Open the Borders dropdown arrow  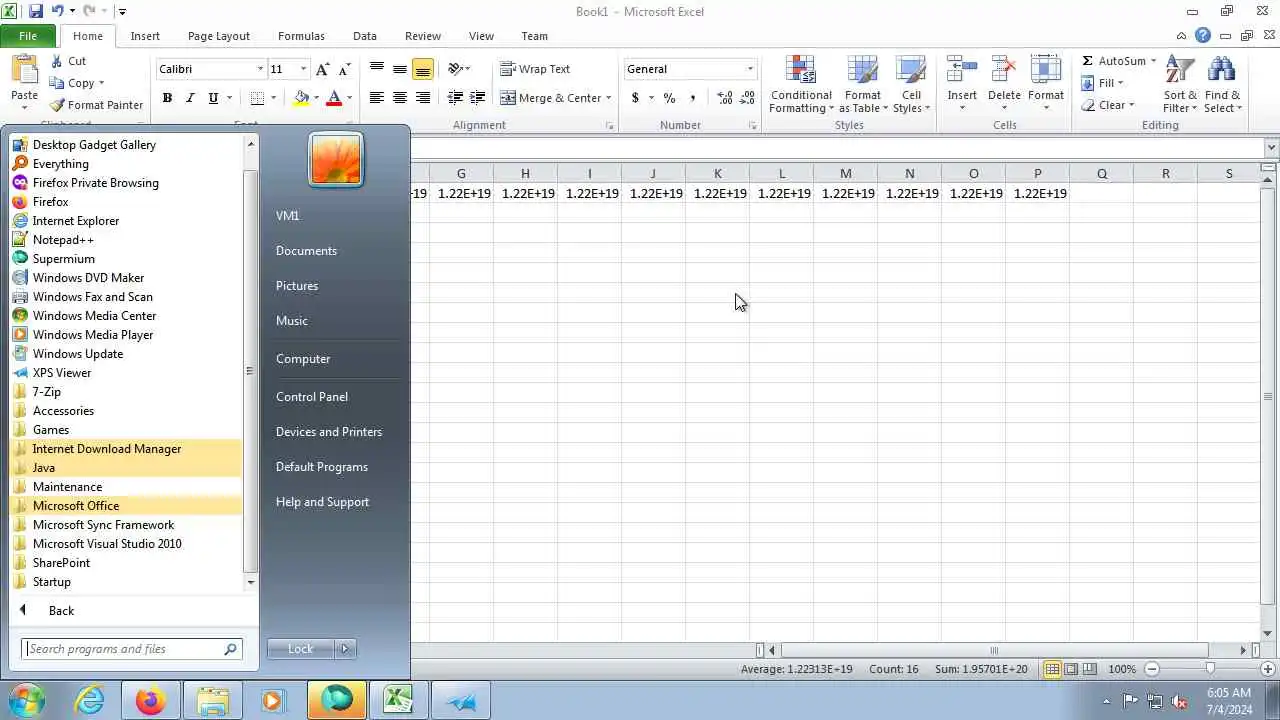click(x=273, y=98)
